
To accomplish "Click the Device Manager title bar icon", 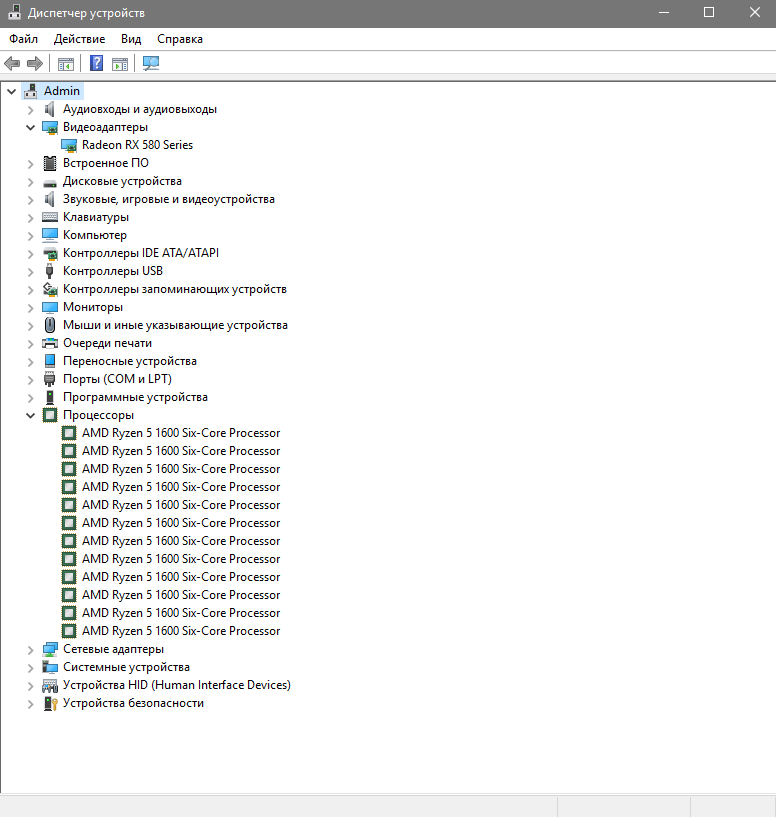I will [14, 12].
